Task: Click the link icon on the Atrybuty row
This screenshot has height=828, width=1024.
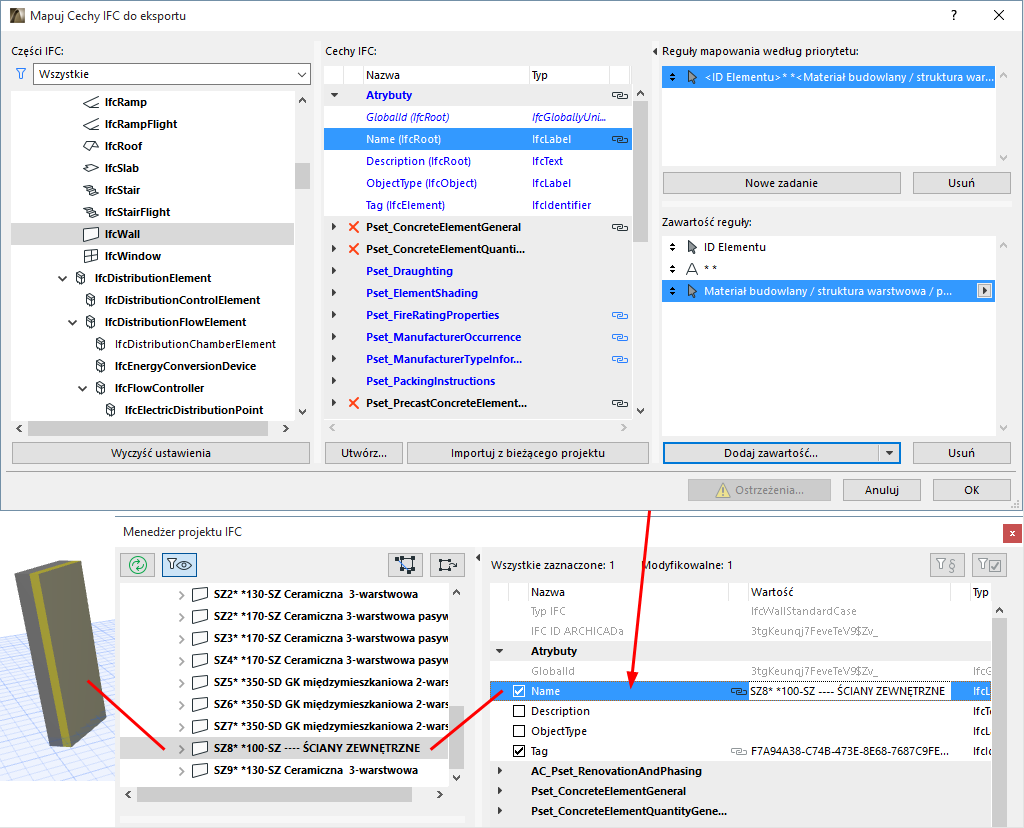Action: coord(619,95)
